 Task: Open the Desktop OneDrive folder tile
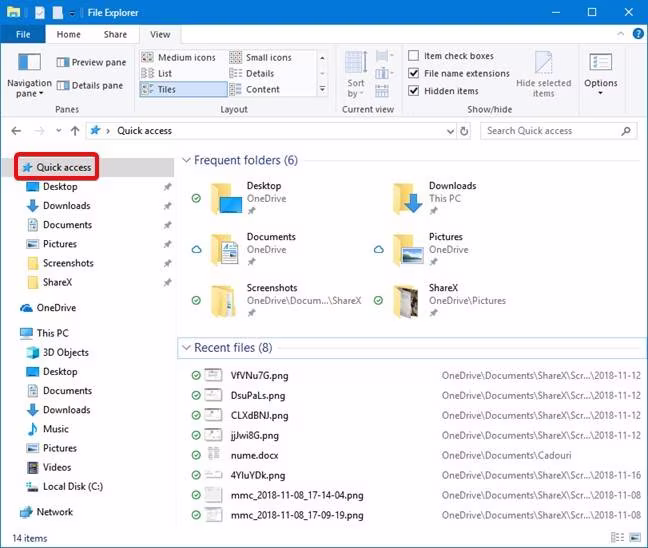[x=248, y=199]
